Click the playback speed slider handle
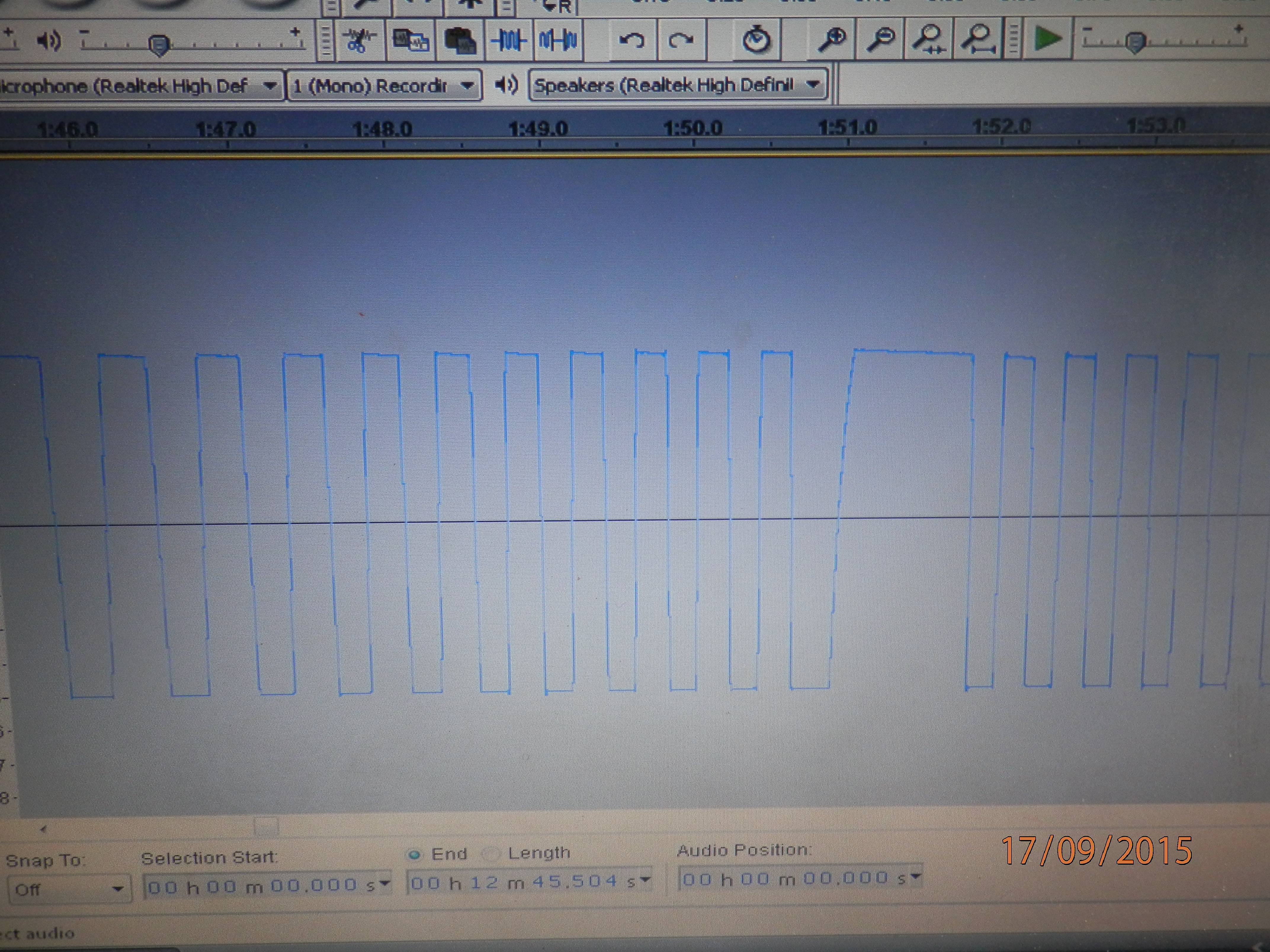 [x=1135, y=42]
